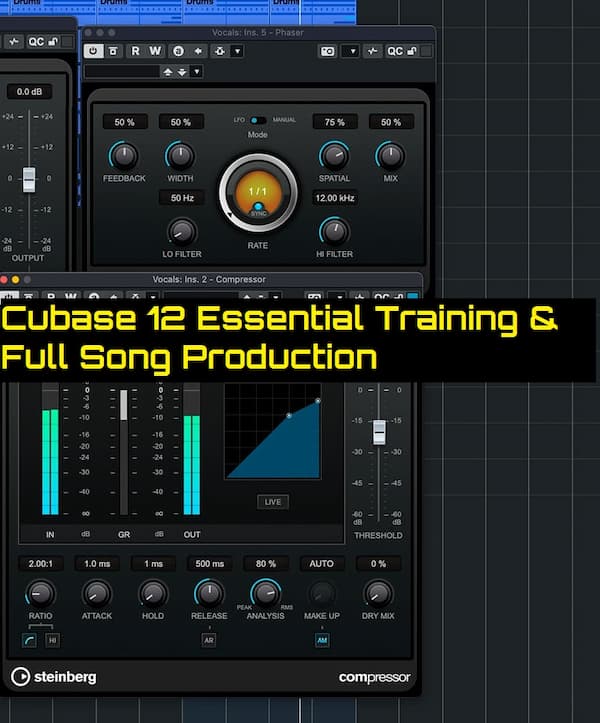Click the 2.00:1 ratio value
The height and width of the screenshot is (723, 600).
pos(41,564)
